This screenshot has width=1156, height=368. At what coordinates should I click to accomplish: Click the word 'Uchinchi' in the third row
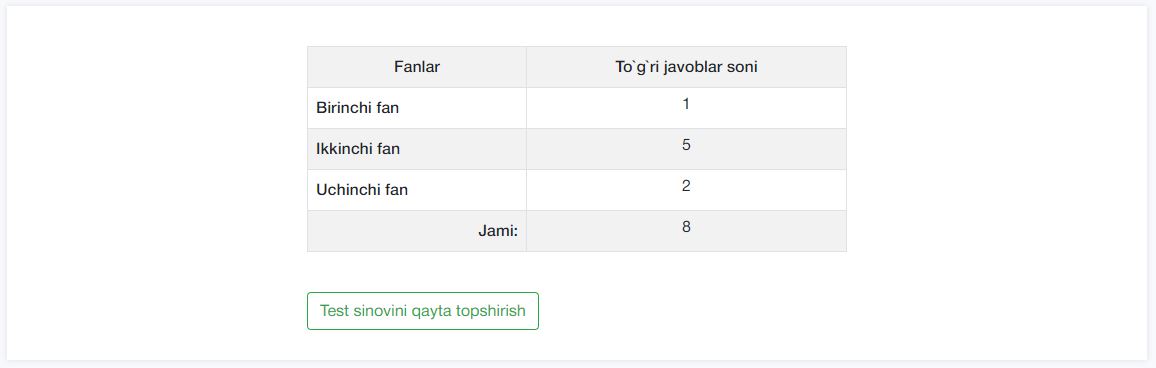348,190
